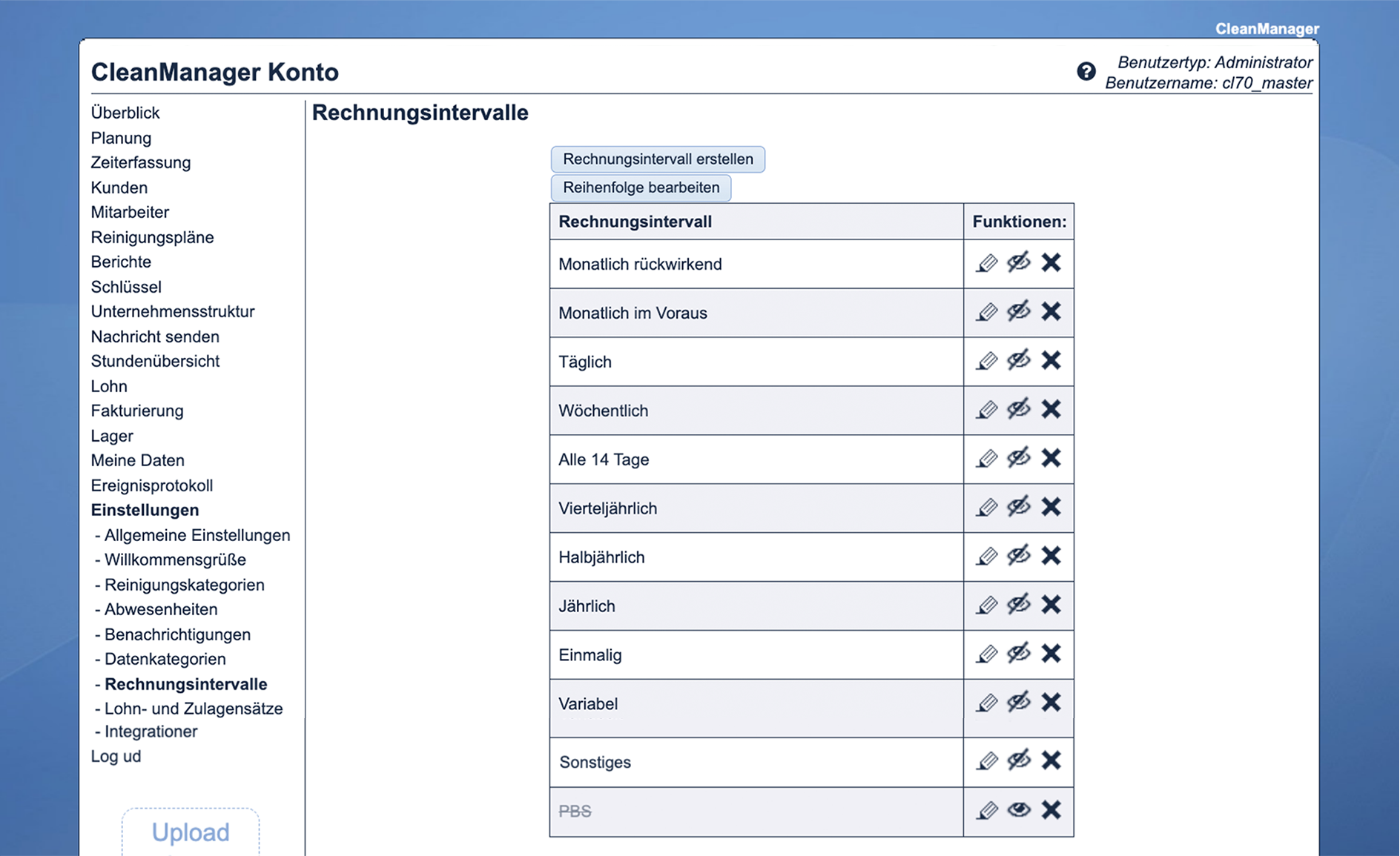Click Rechnungsintervall erstellen button
Image resolution: width=1400 pixels, height=856 pixels.
click(x=658, y=159)
